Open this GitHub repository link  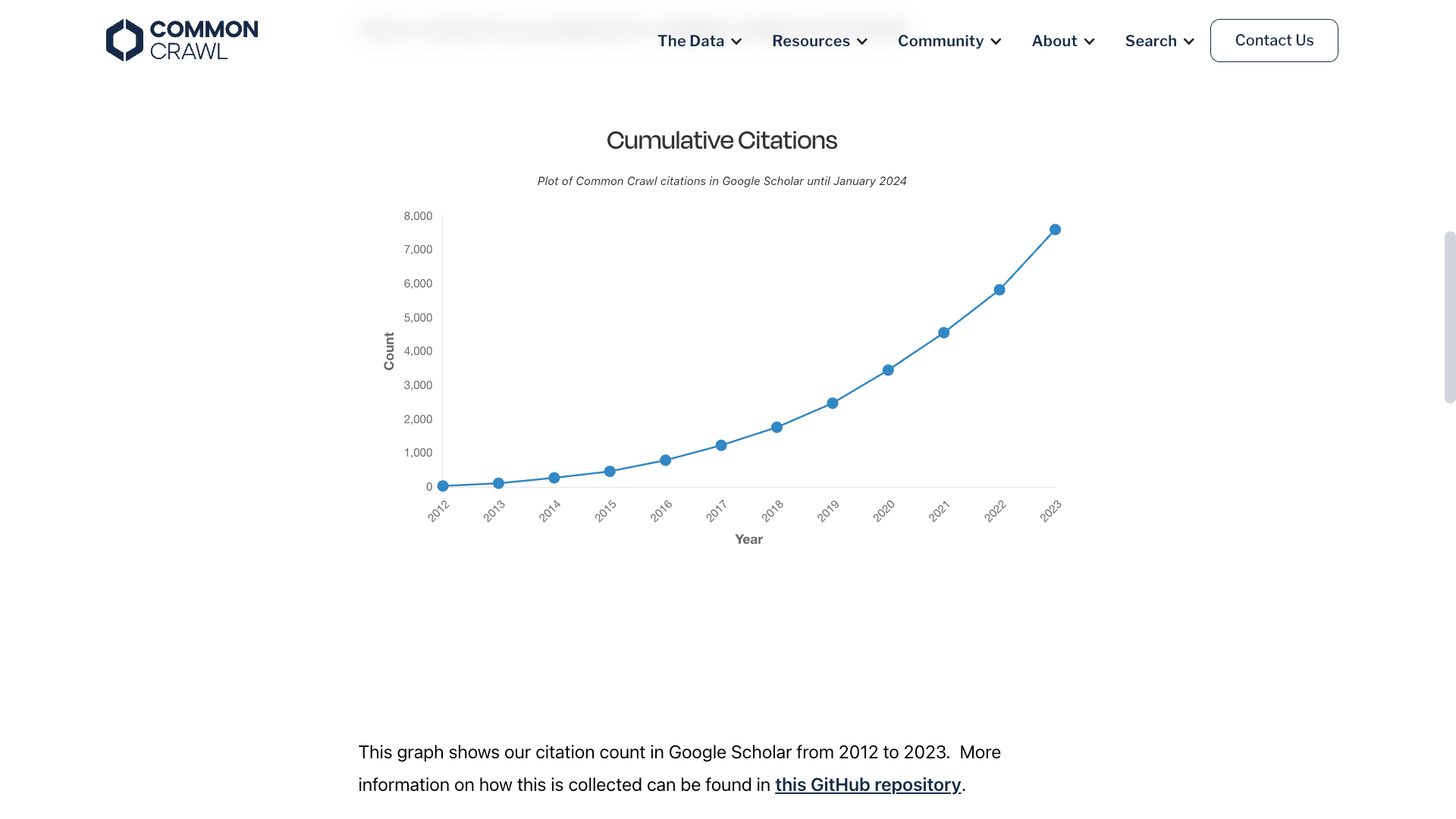tap(868, 784)
